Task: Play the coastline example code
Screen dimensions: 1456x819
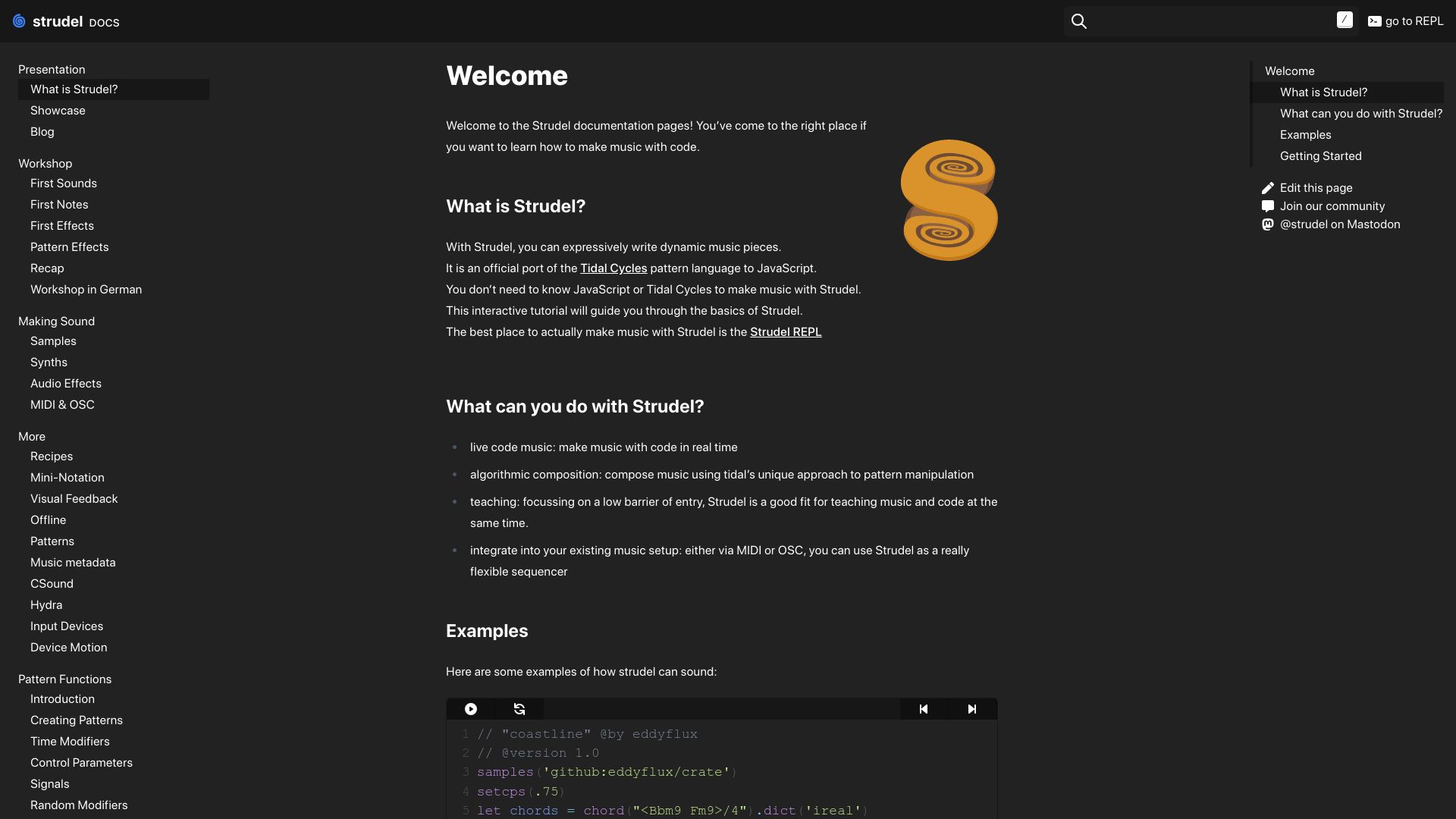Action: pyautogui.click(x=471, y=709)
